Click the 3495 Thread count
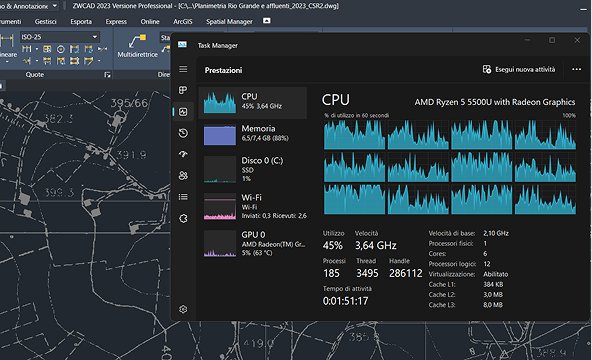 click(x=367, y=273)
